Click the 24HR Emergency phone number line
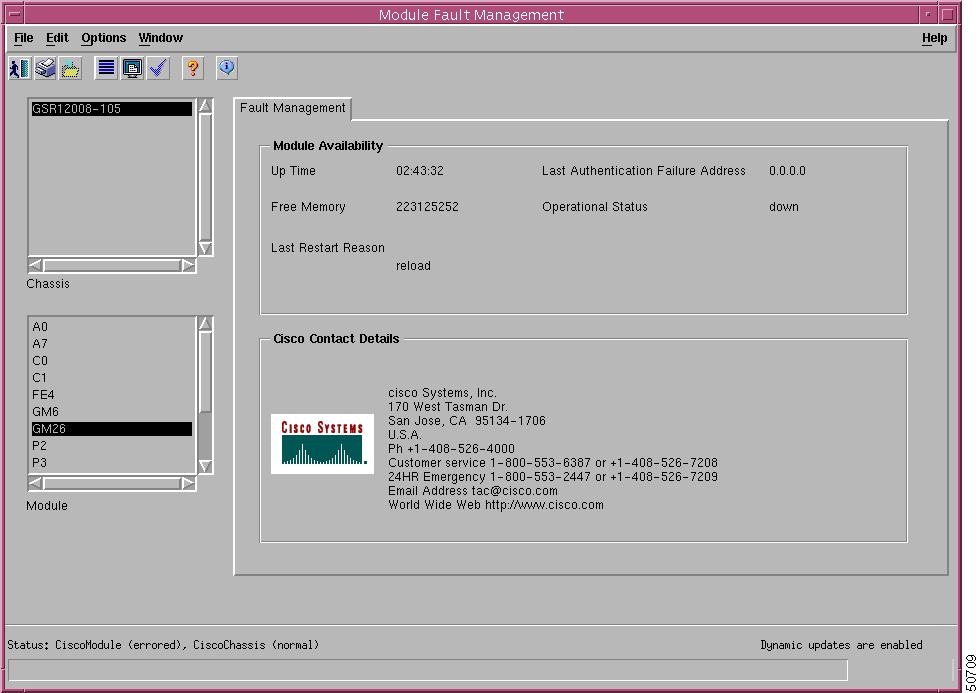 click(553, 477)
